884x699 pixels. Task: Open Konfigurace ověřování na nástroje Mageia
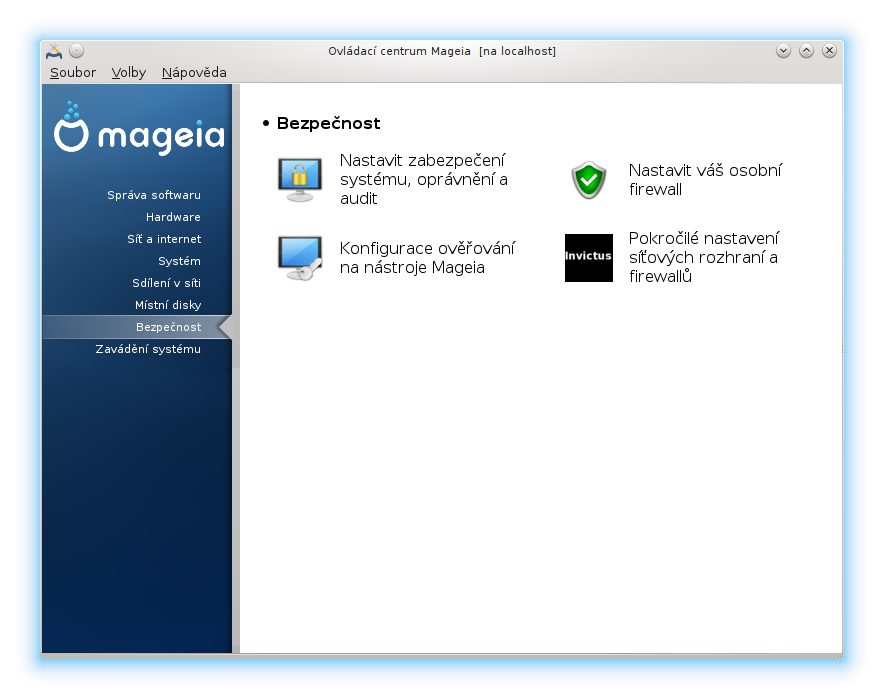427,258
